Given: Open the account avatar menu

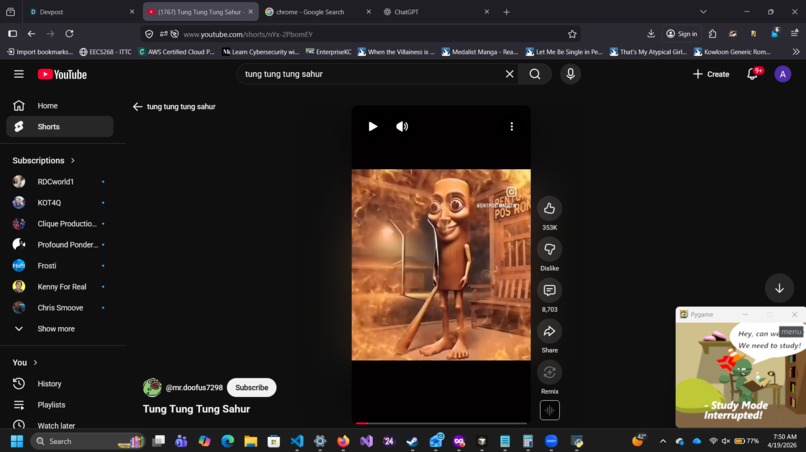Looking at the screenshot, I should coord(782,74).
